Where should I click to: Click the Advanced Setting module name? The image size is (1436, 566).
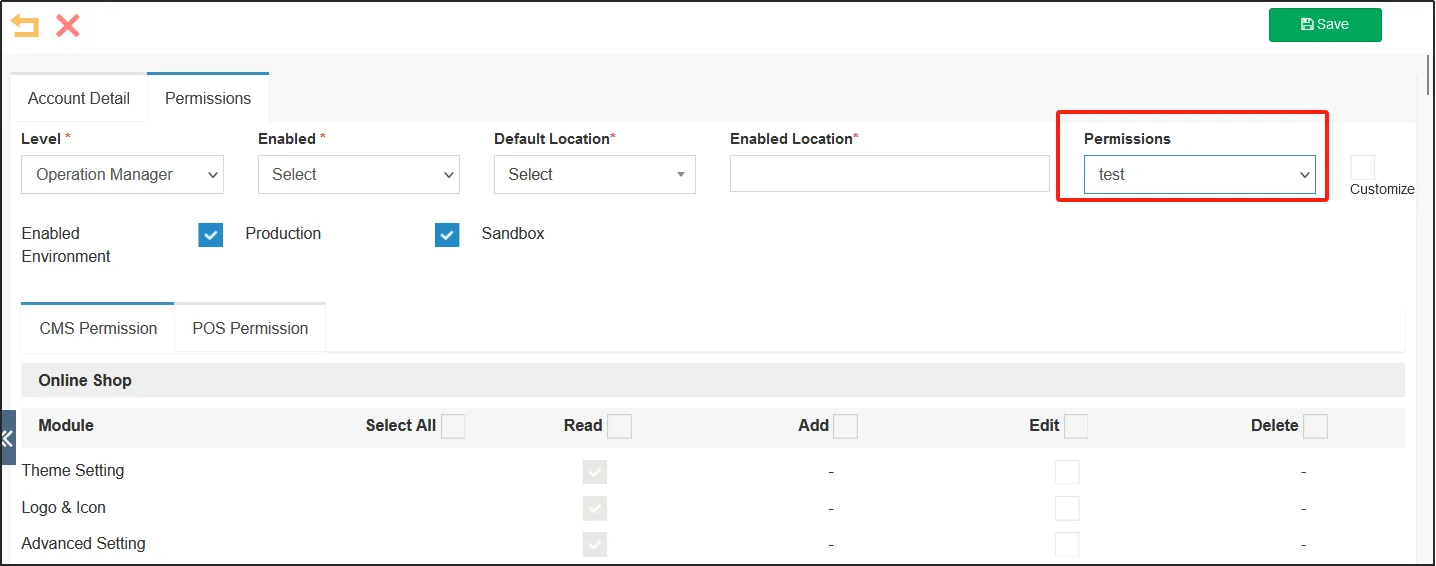point(83,543)
